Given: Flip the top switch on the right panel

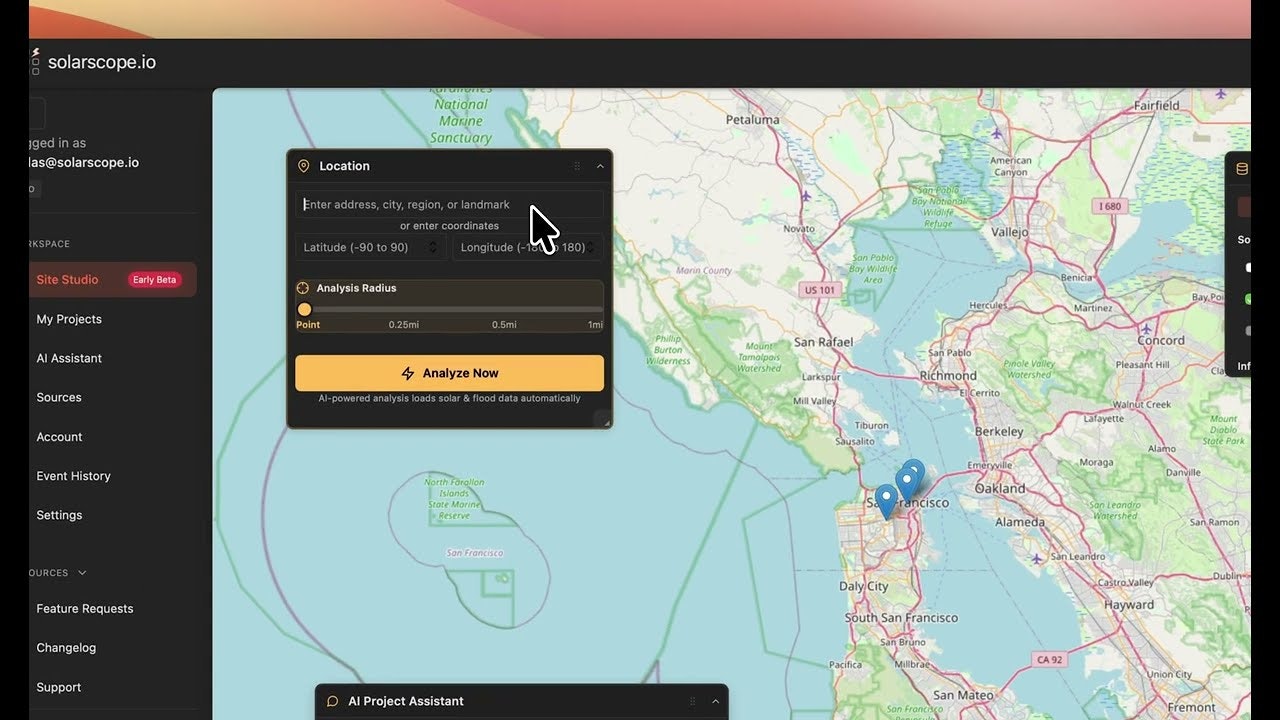Looking at the screenshot, I should tap(1247, 267).
